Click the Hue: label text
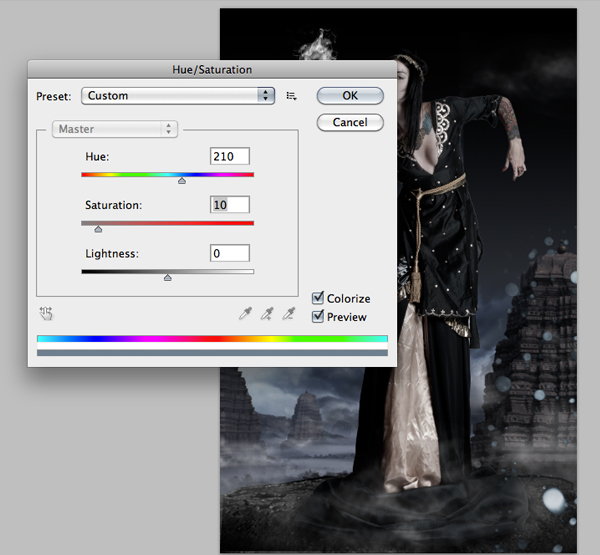The image size is (600, 555). pyautogui.click(x=97, y=157)
